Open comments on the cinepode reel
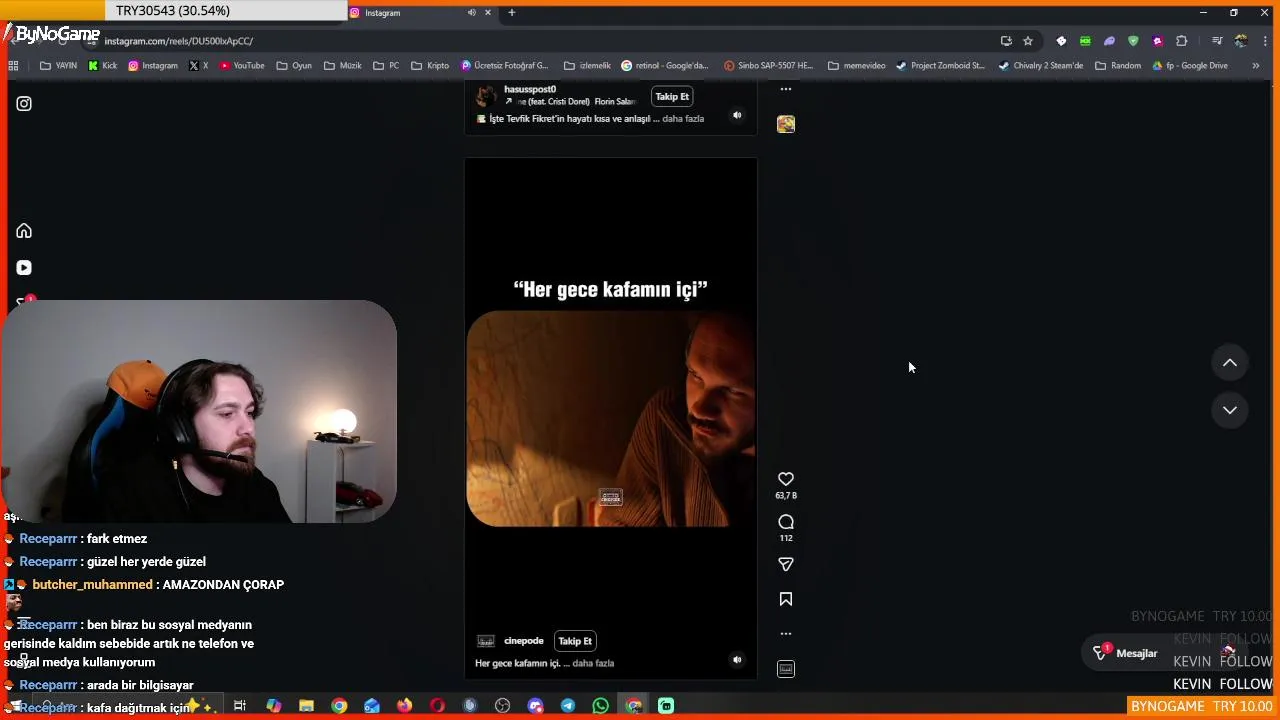The height and width of the screenshot is (720, 1280). point(786,522)
